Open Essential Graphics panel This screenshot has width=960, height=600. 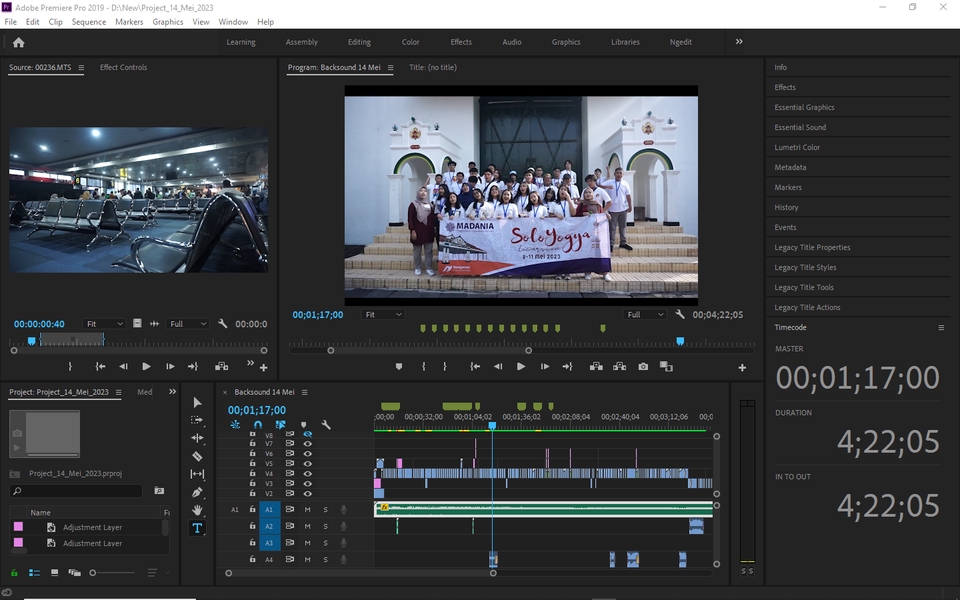coord(804,107)
